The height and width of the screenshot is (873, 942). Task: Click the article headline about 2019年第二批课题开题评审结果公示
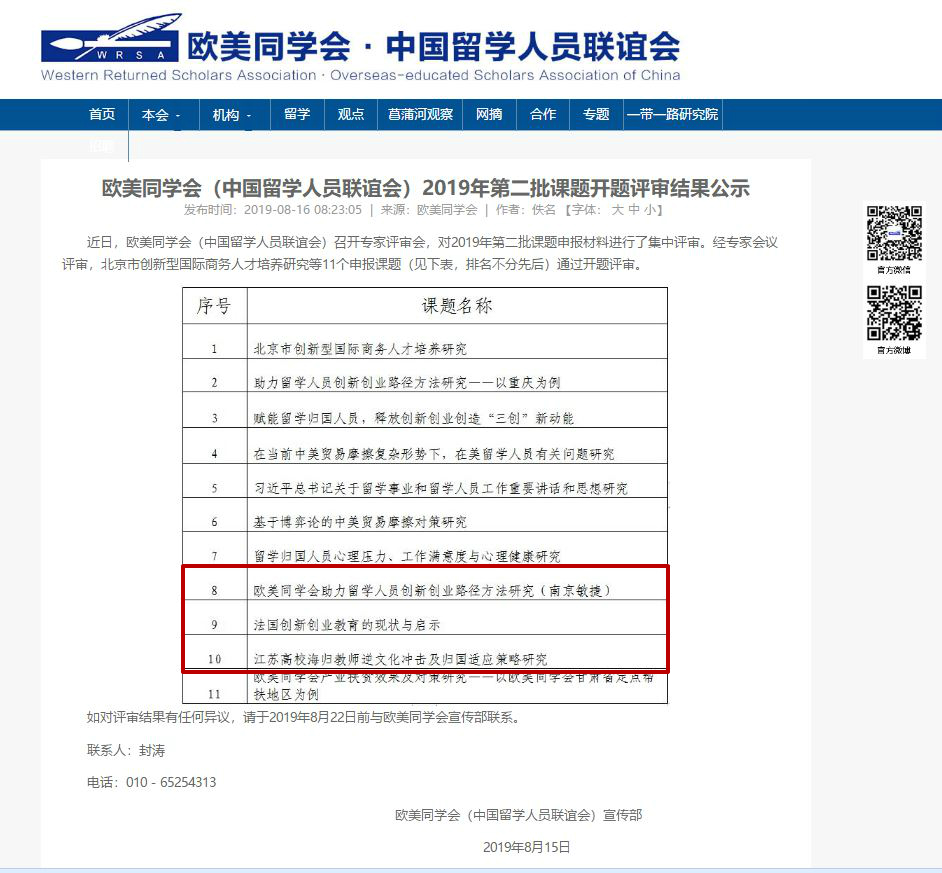click(425, 188)
